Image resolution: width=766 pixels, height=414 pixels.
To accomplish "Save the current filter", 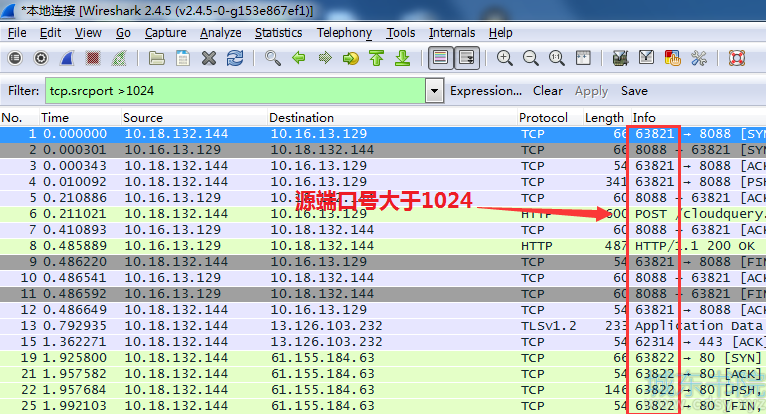I will click(x=634, y=91).
